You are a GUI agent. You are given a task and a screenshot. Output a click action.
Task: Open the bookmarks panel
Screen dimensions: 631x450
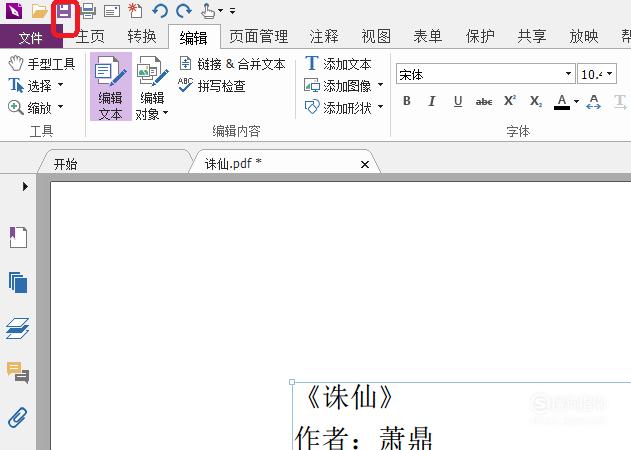(x=18, y=237)
